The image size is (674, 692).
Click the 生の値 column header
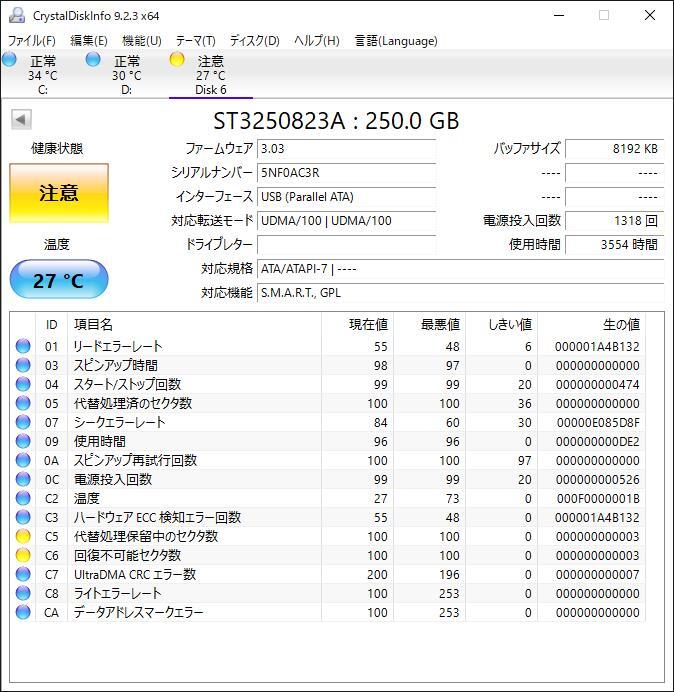(x=621, y=325)
